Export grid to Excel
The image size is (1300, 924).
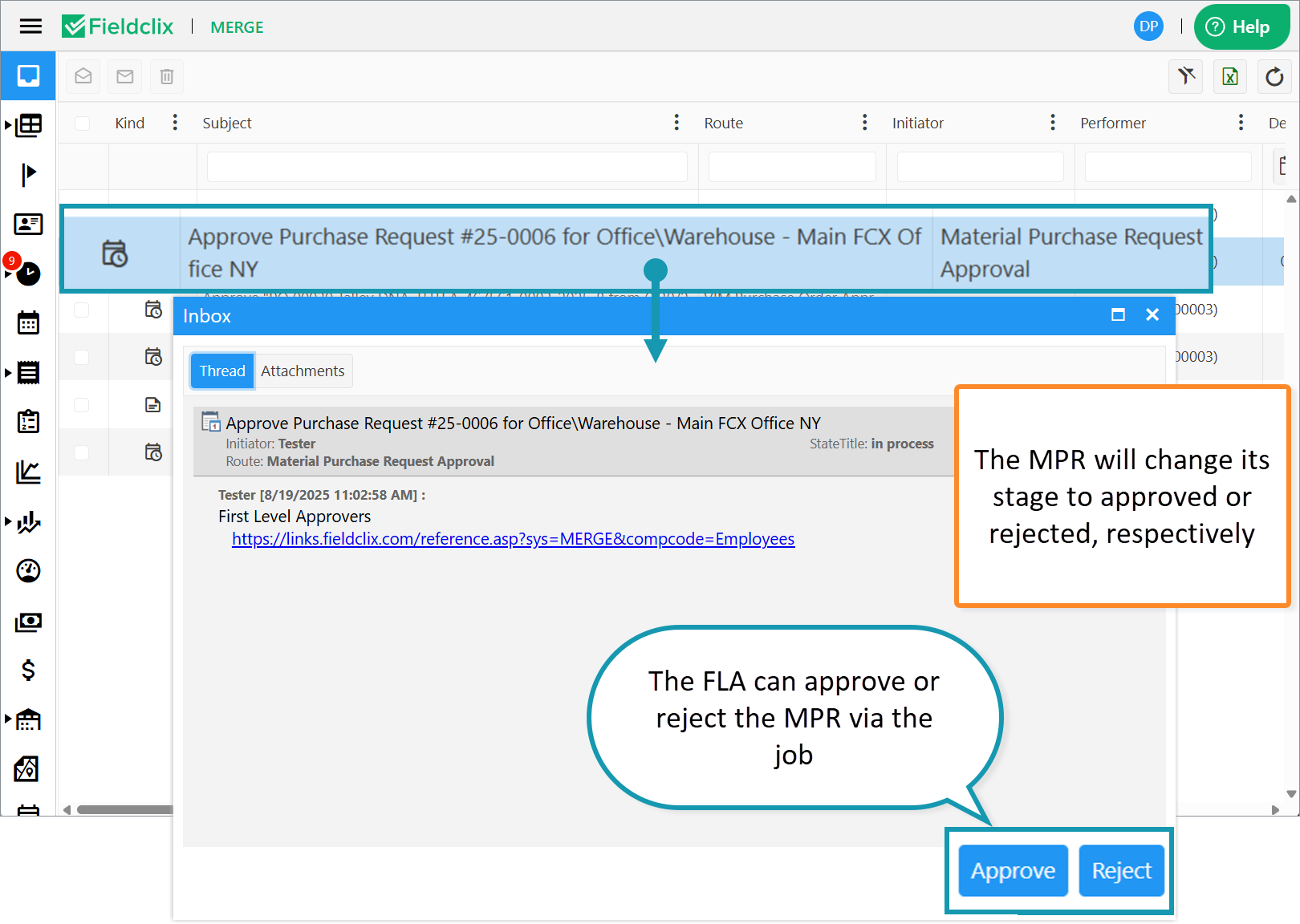click(x=1230, y=76)
